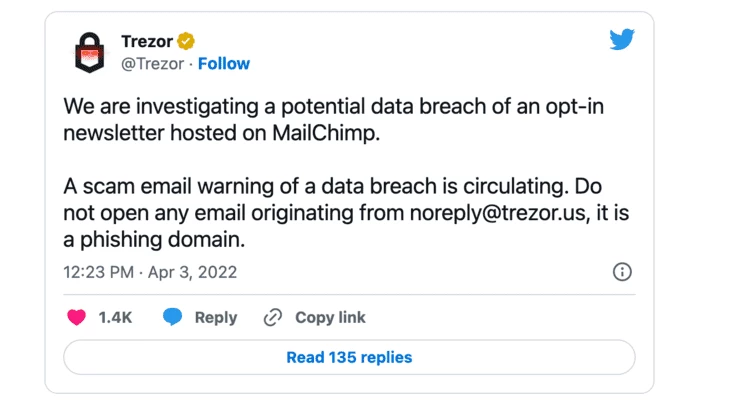Open the Trezor display name
Image resolution: width=730 pixels, height=406 pixels.
tap(147, 41)
